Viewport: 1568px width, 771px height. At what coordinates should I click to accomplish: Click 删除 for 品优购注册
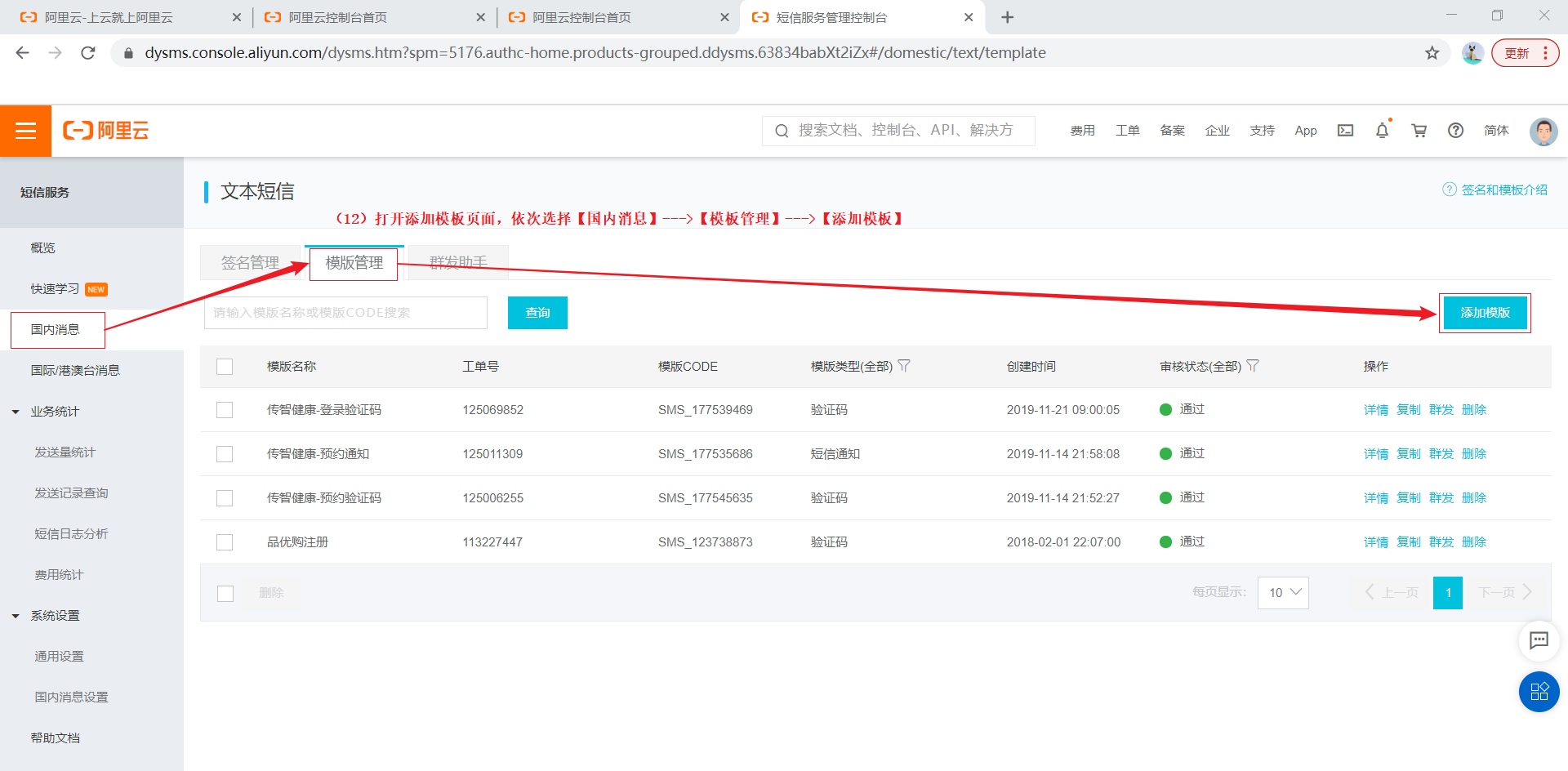pyautogui.click(x=1473, y=542)
